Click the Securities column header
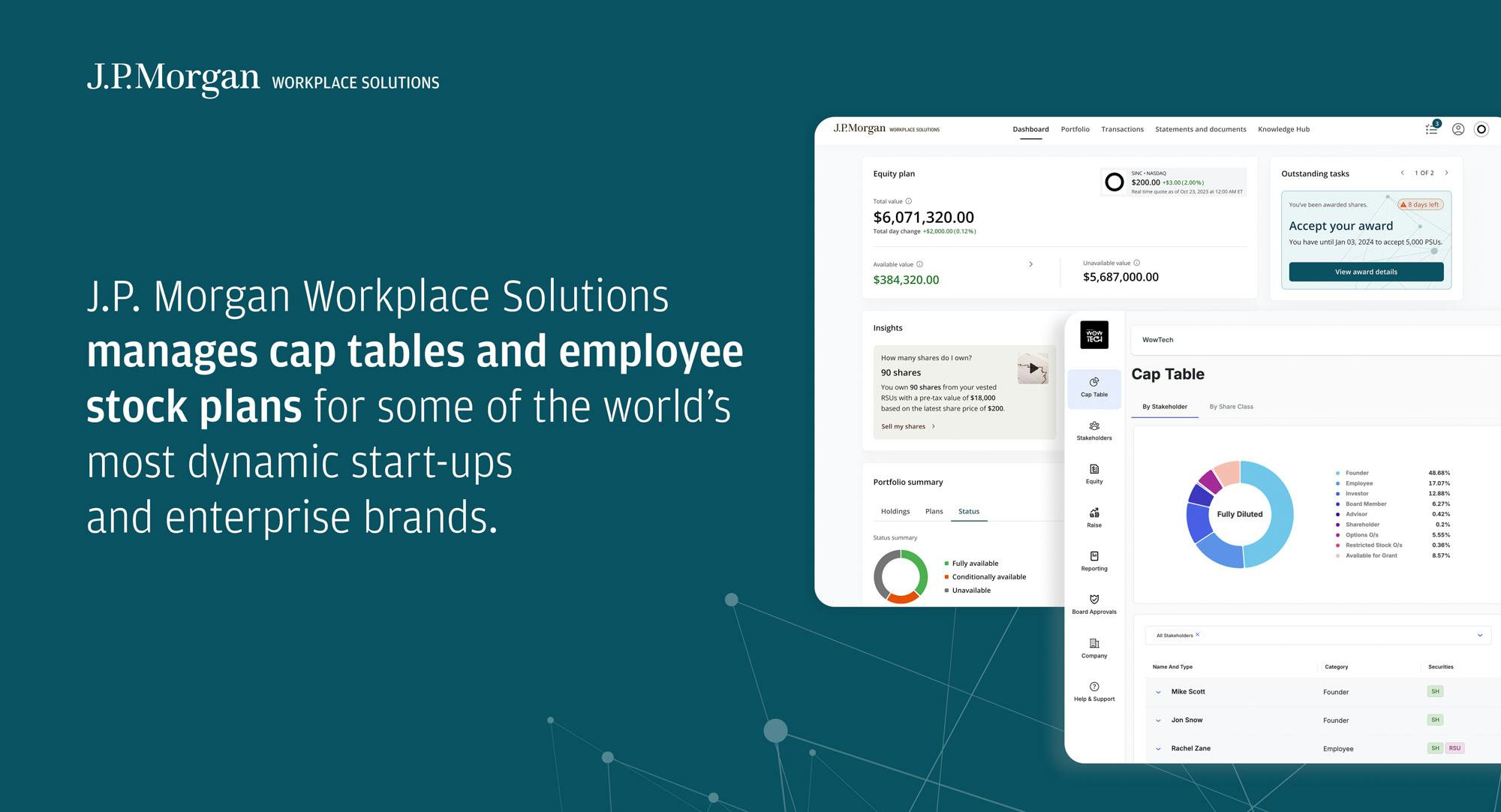1501x812 pixels. [1440, 666]
